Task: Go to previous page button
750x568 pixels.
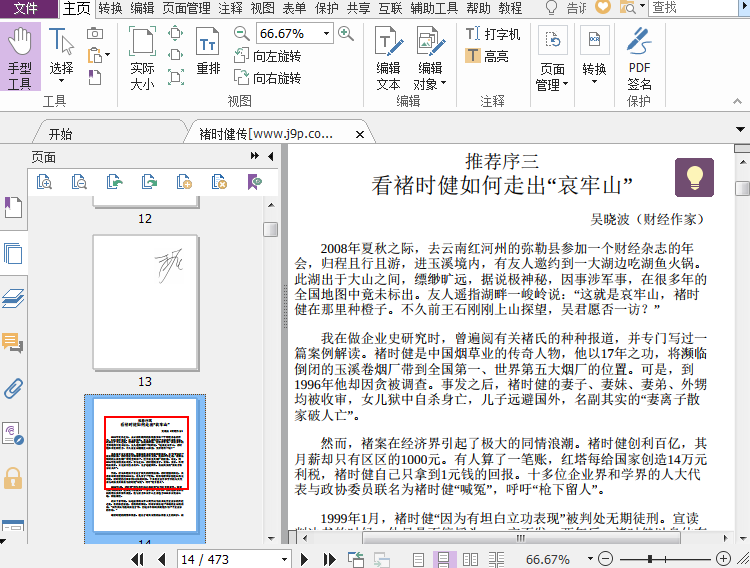Action: coord(162,559)
